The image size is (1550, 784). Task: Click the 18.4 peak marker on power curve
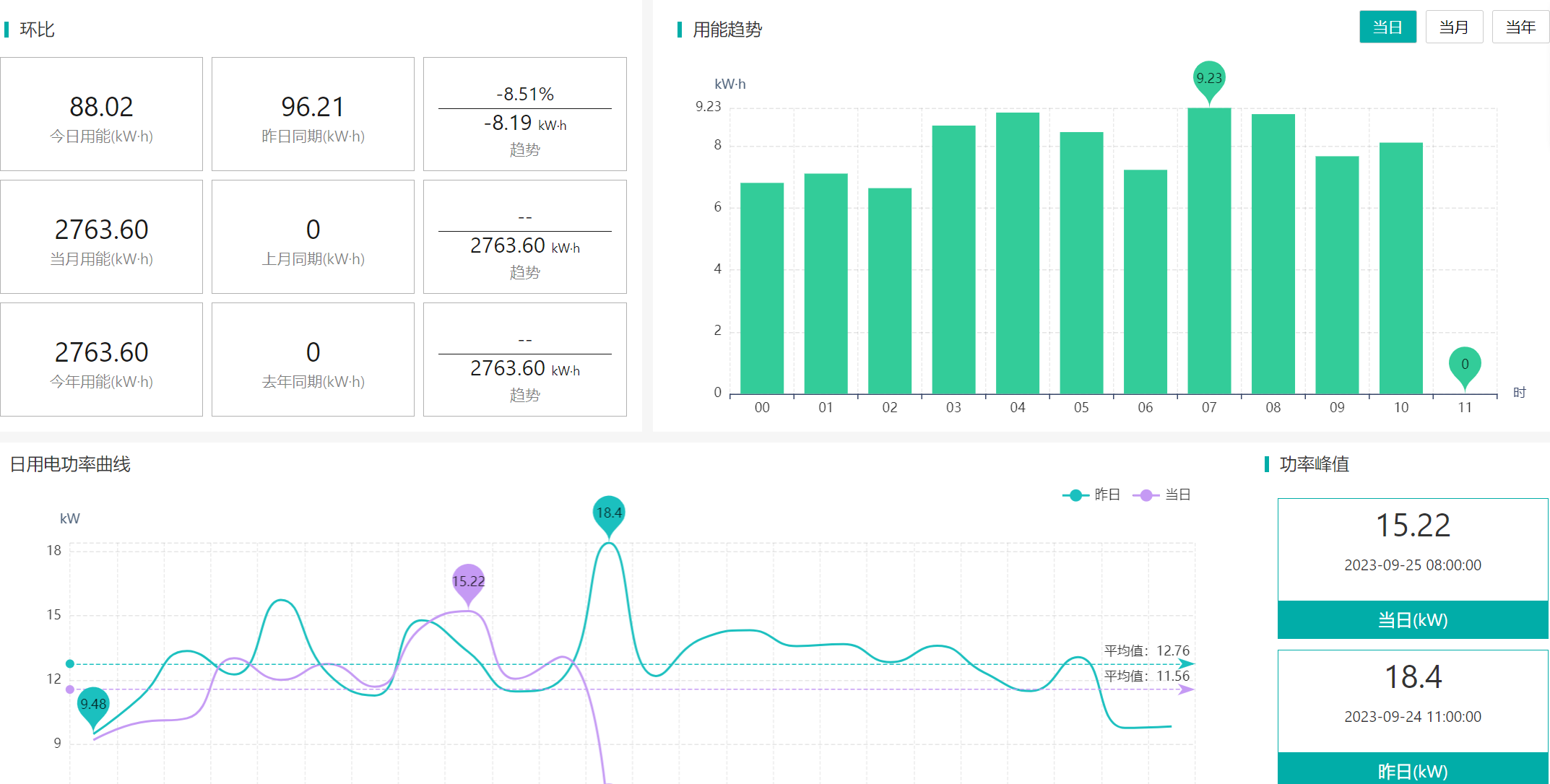click(608, 513)
